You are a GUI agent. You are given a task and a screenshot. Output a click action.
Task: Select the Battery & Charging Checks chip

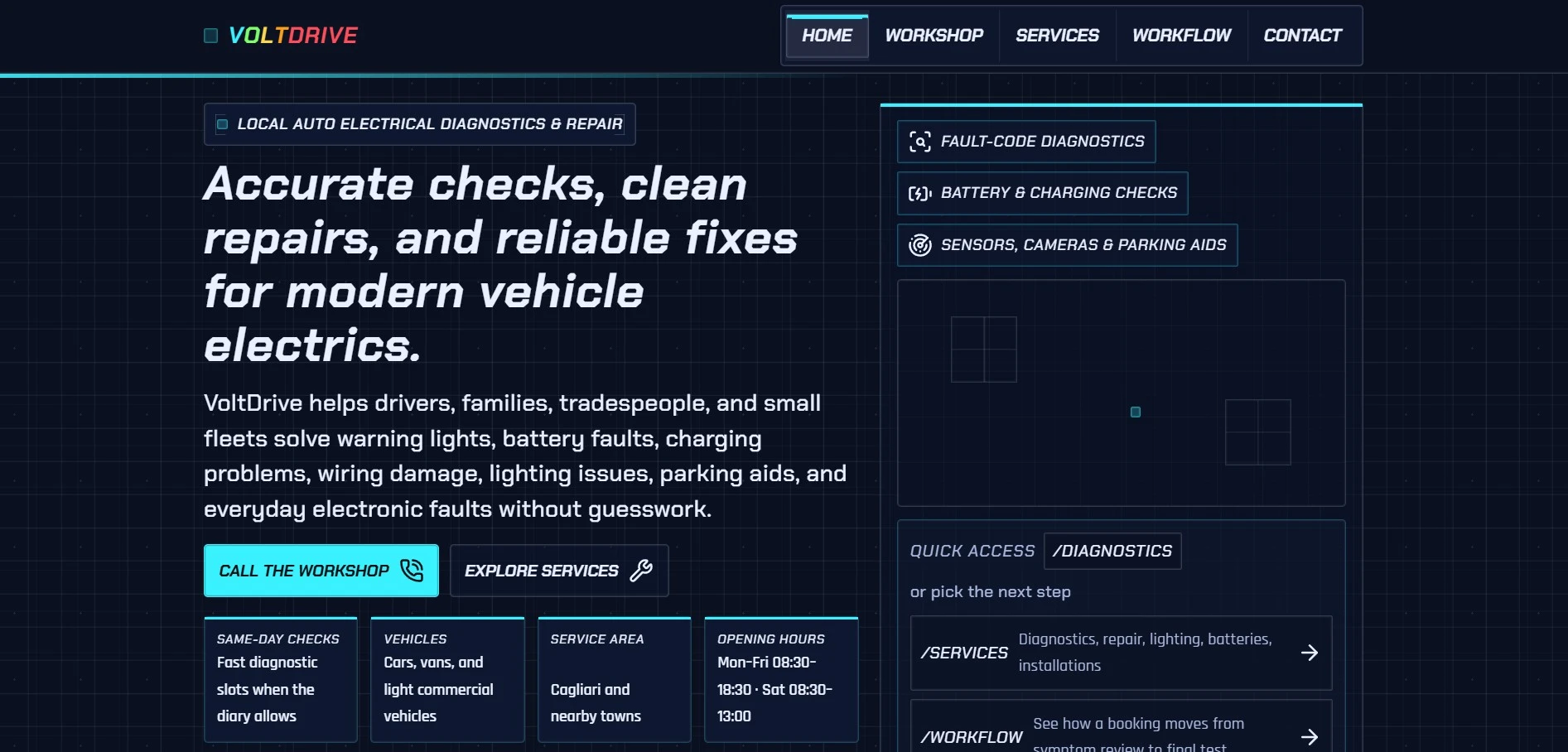(x=1042, y=193)
